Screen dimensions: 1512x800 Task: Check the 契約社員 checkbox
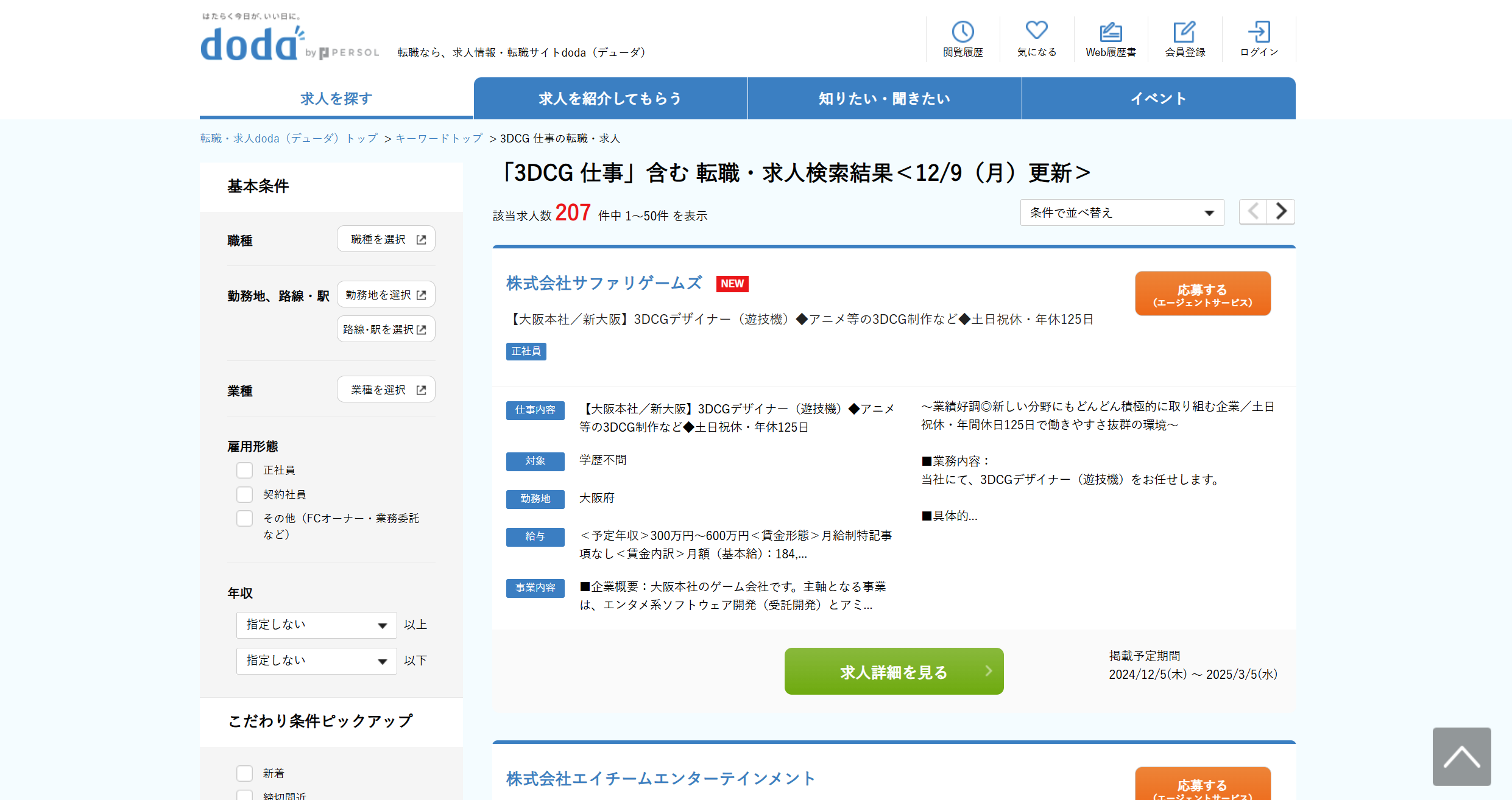tap(244, 494)
